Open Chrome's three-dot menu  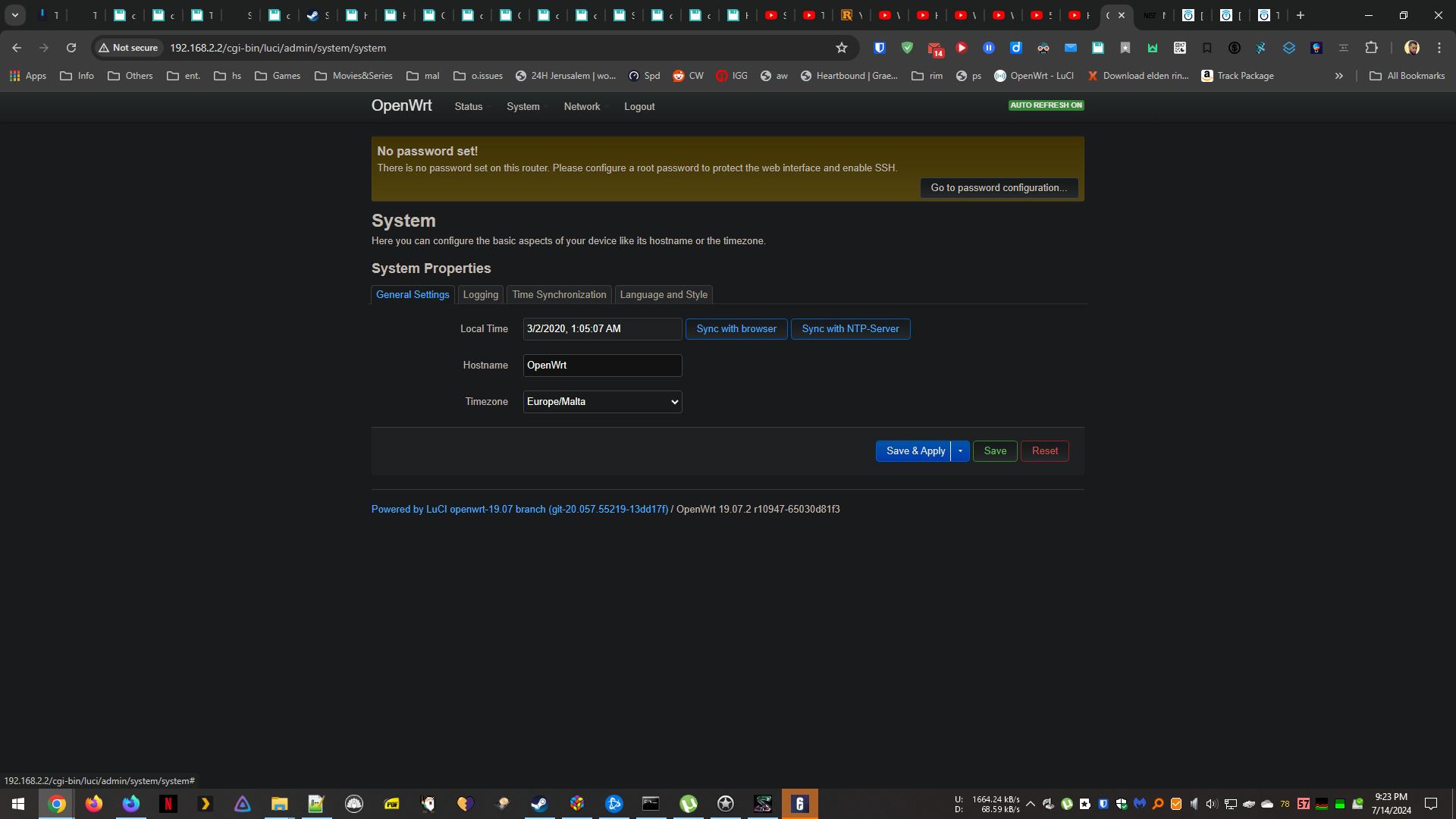[1439, 48]
